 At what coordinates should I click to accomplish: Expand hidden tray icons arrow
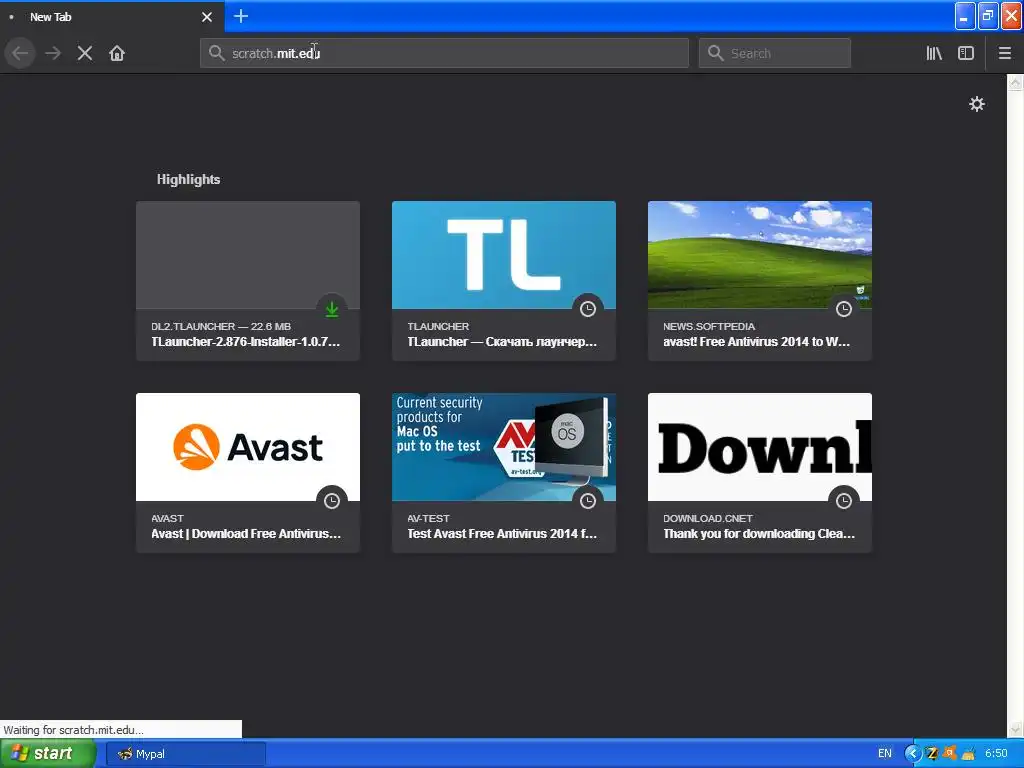tap(912, 754)
